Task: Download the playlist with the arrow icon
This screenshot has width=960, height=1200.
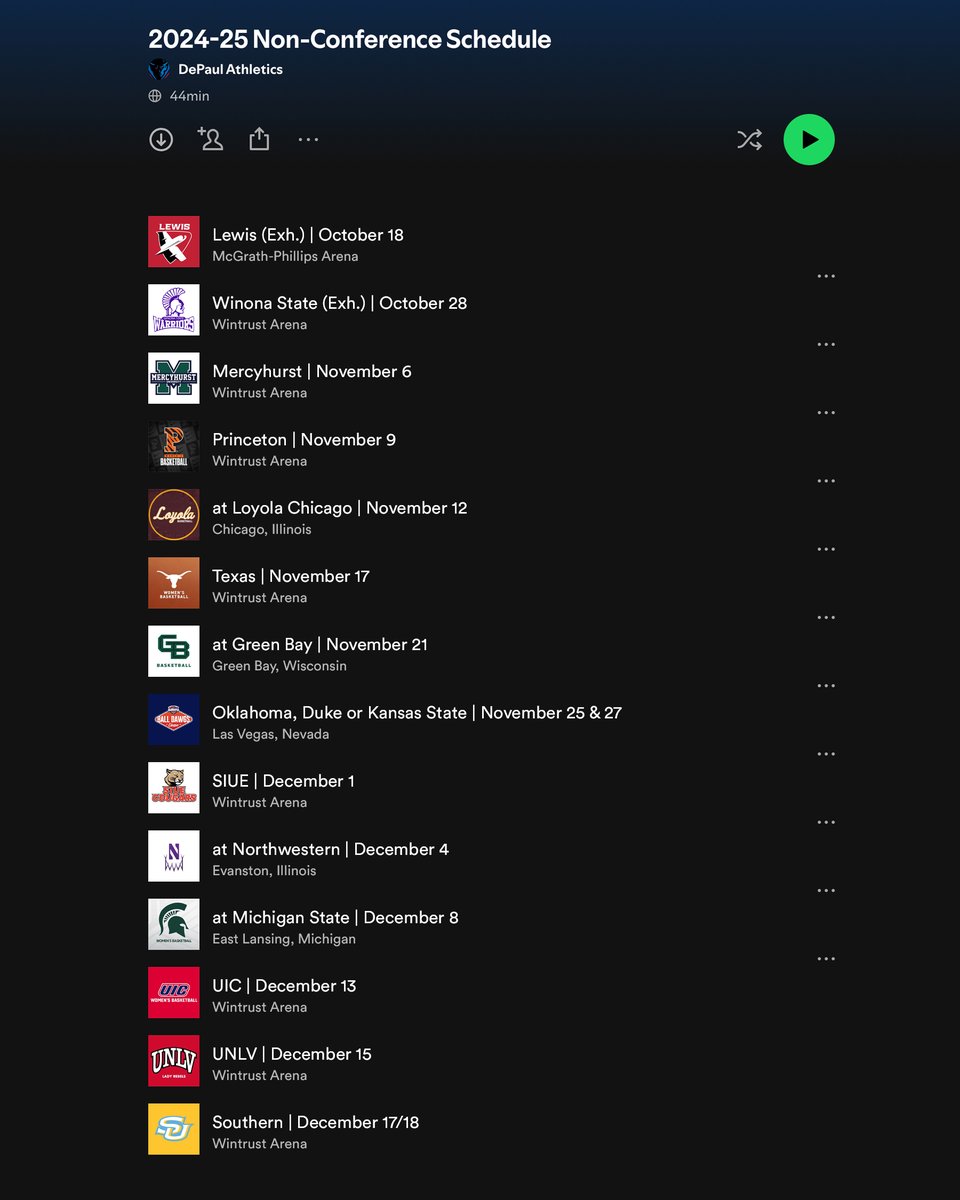Action: [x=161, y=140]
